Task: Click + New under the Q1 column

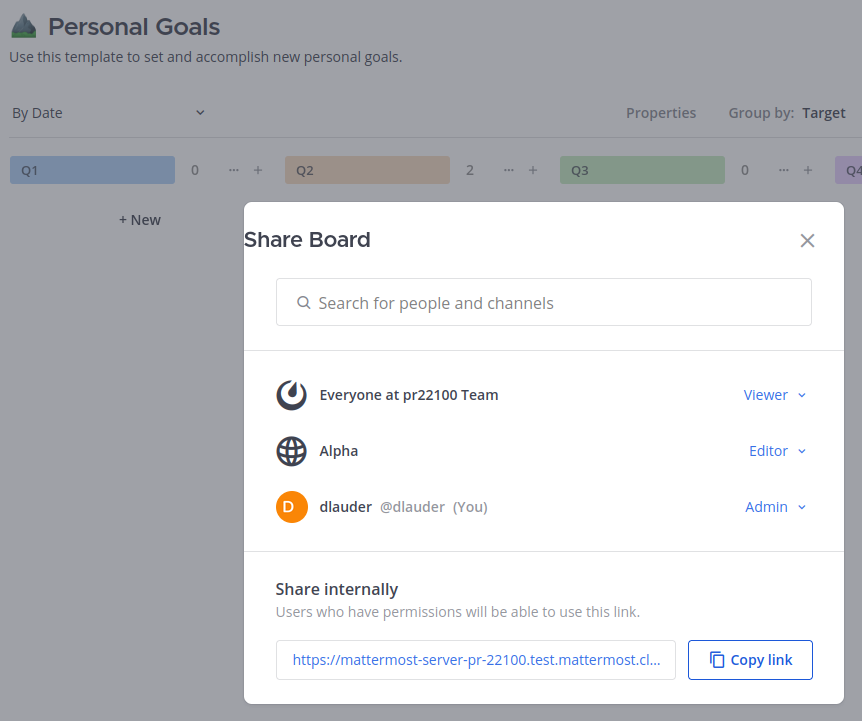Action: click(x=139, y=219)
